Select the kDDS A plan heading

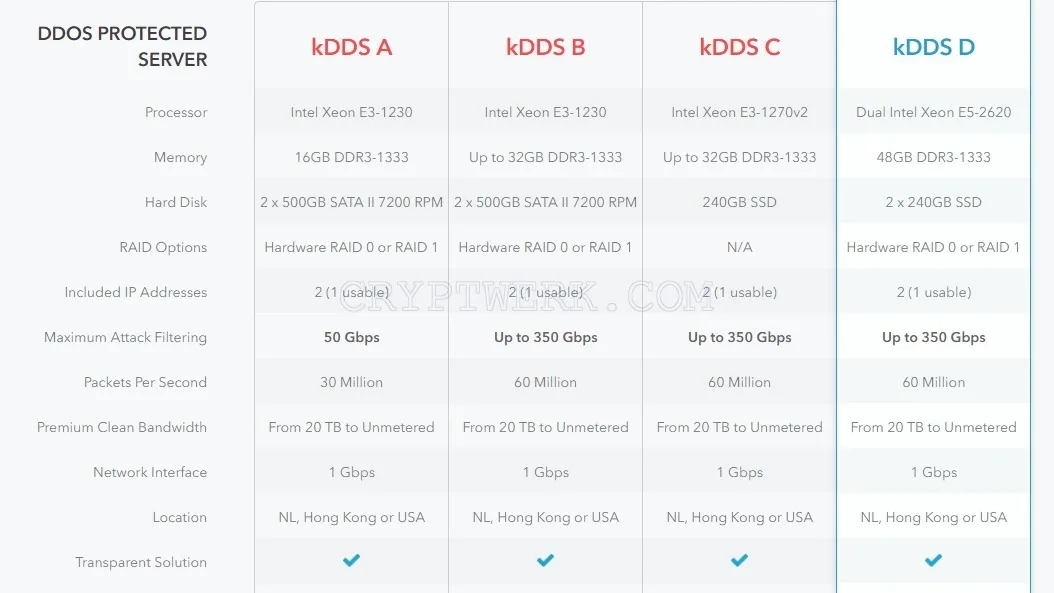tap(352, 47)
